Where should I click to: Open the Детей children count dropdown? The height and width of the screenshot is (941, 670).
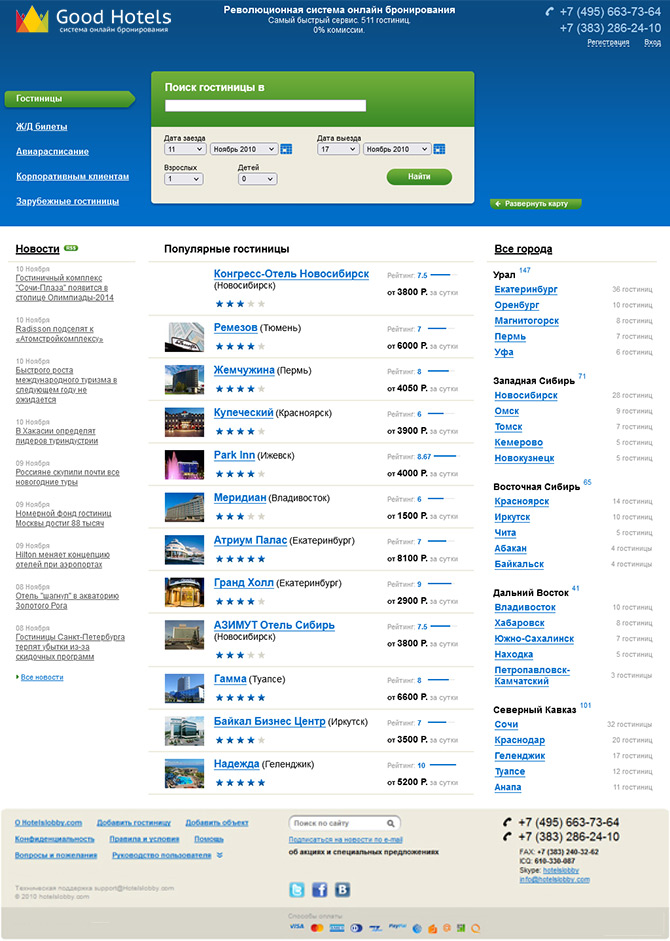(257, 179)
